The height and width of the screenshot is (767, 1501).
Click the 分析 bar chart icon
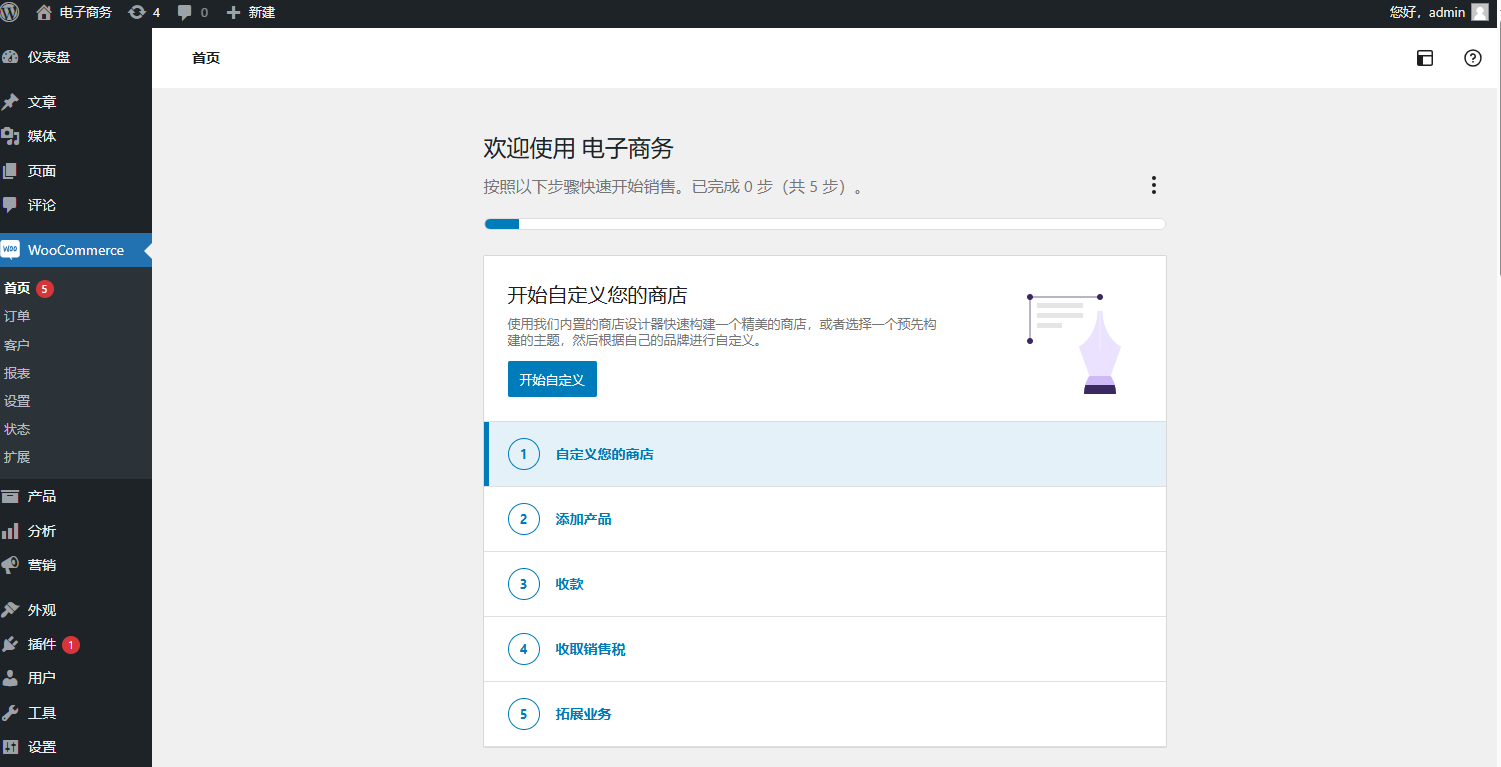pos(10,531)
